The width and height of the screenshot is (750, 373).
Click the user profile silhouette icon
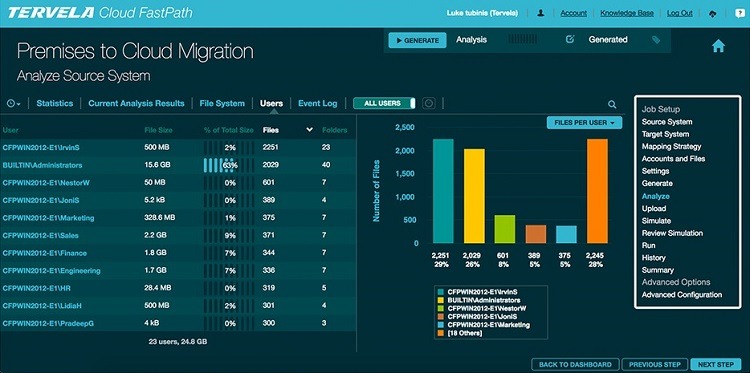[540, 14]
